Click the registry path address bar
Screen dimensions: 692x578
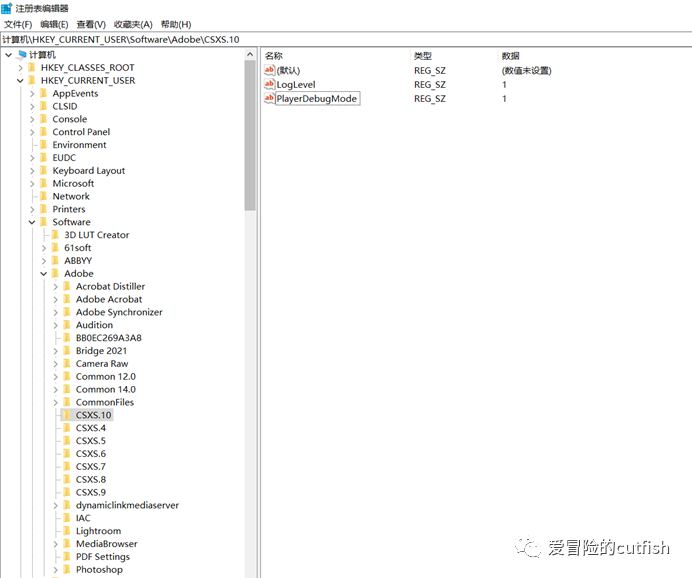(x=346, y=39)
